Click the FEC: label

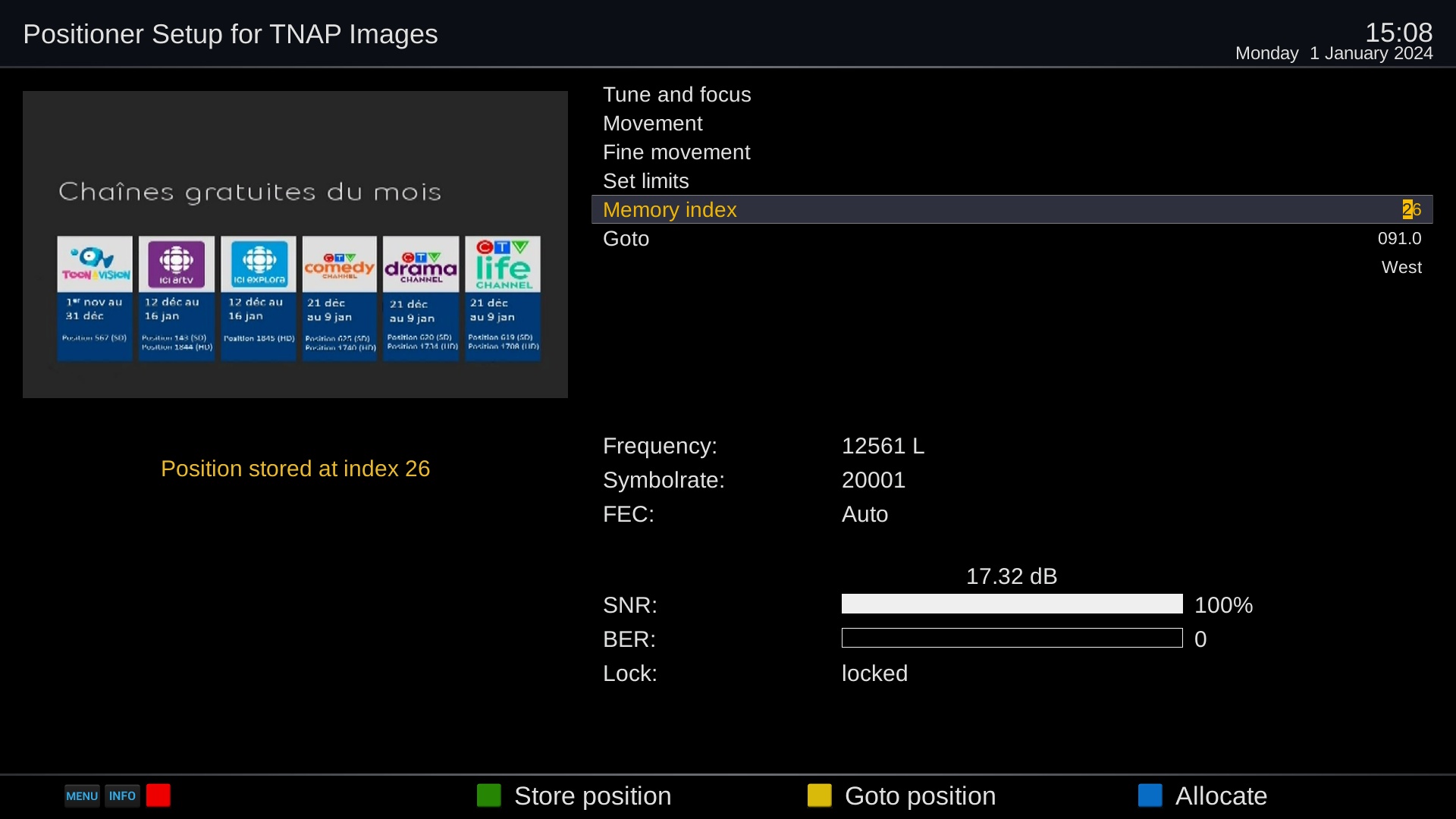coord(629,514)
